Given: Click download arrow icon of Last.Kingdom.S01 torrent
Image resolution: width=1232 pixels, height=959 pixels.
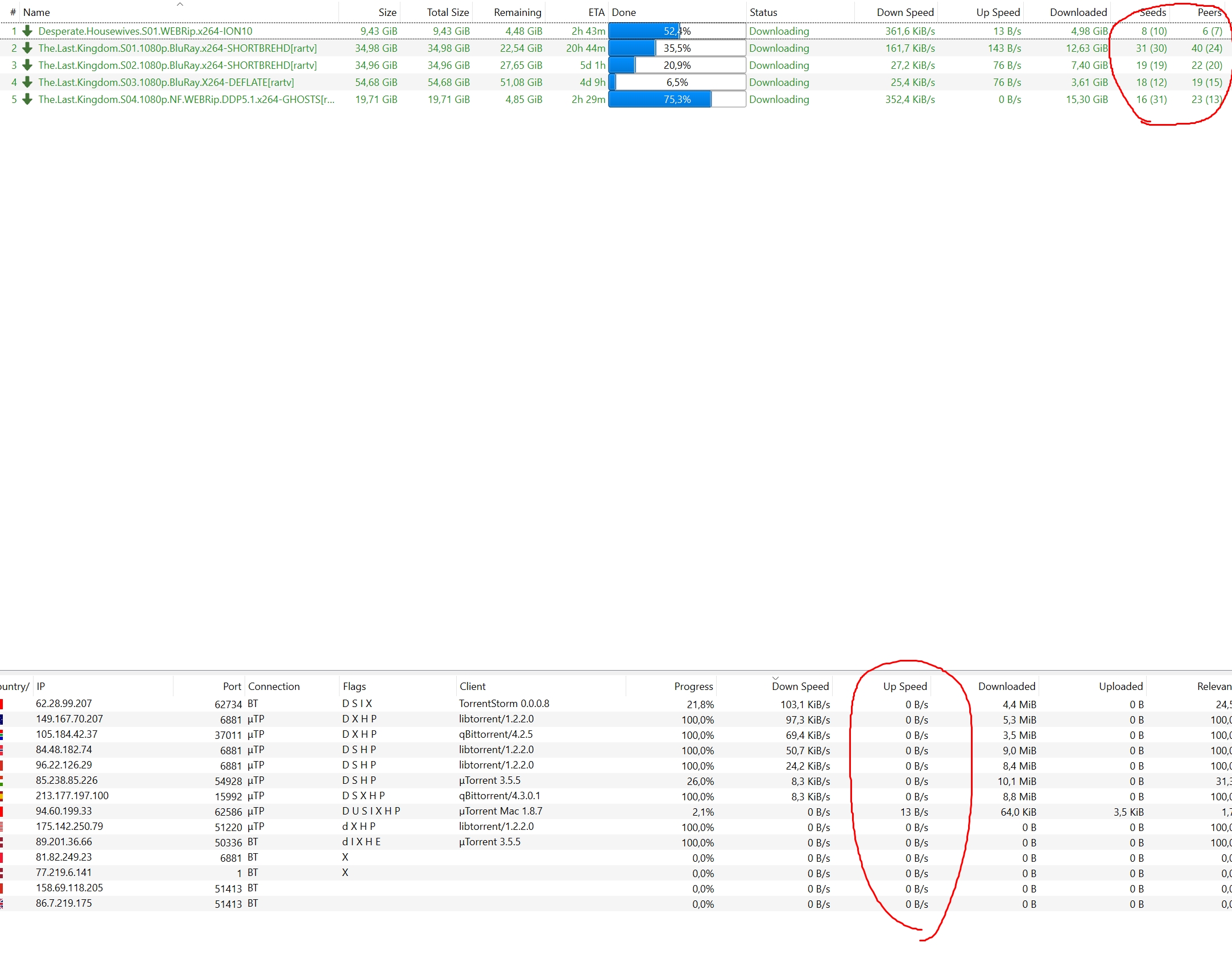Looking at the screenshot, I should pos(27,48).
